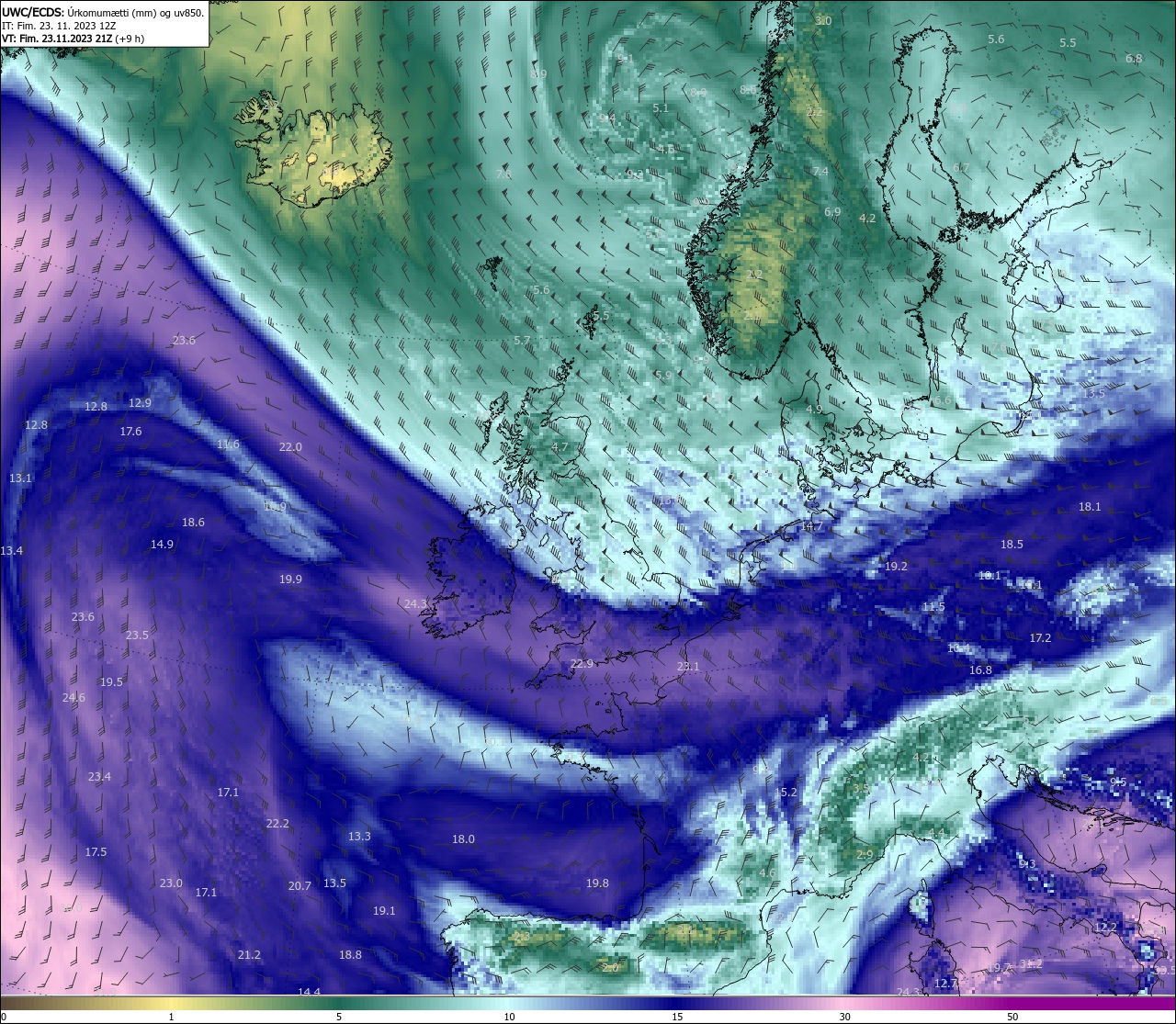Click the map value "22.9" over Cornwall
The width and height of the screenshot is (1176, 1024).
tap(582, 663)
